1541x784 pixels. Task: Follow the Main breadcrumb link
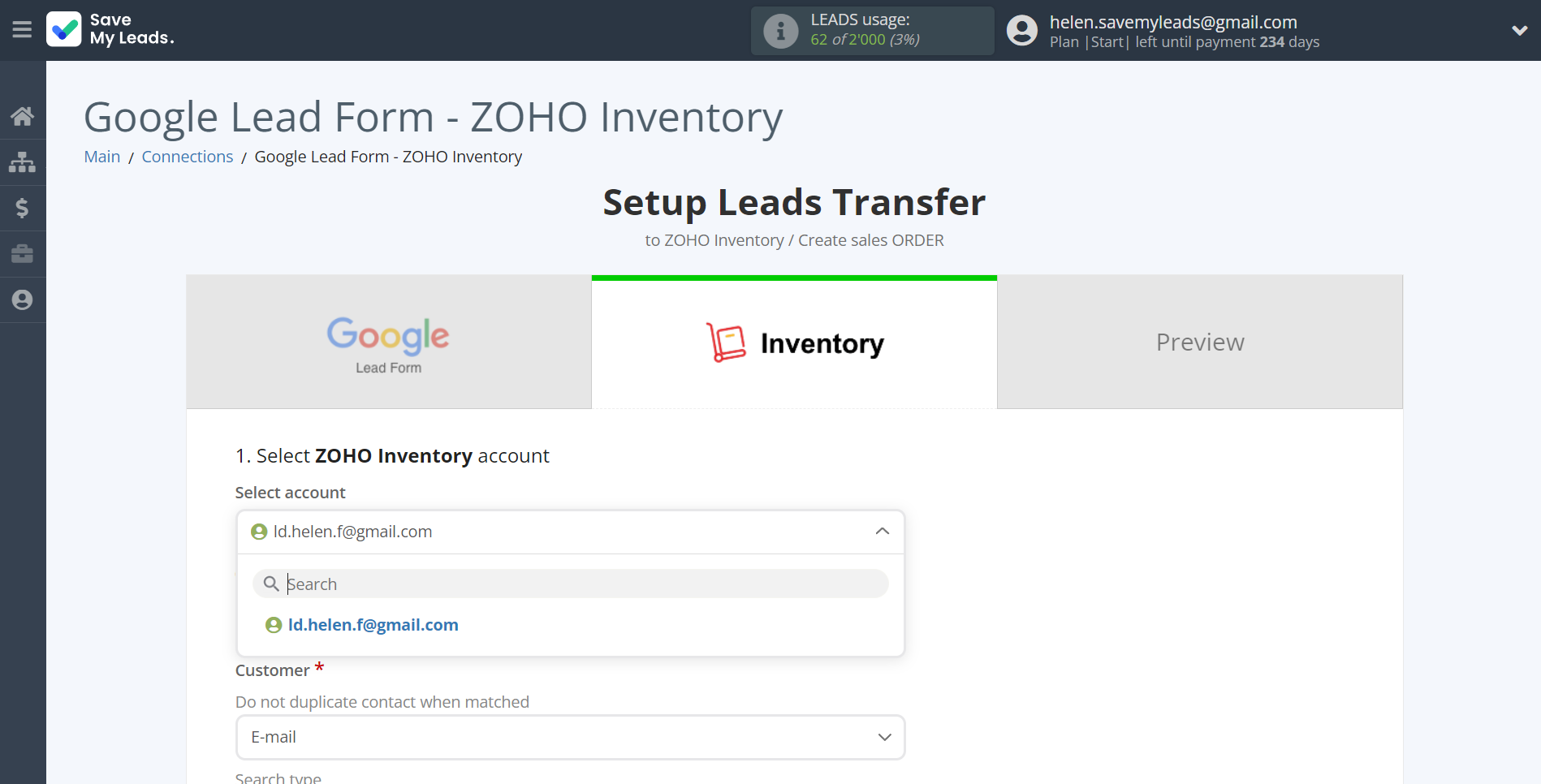(x=102, y=157)
